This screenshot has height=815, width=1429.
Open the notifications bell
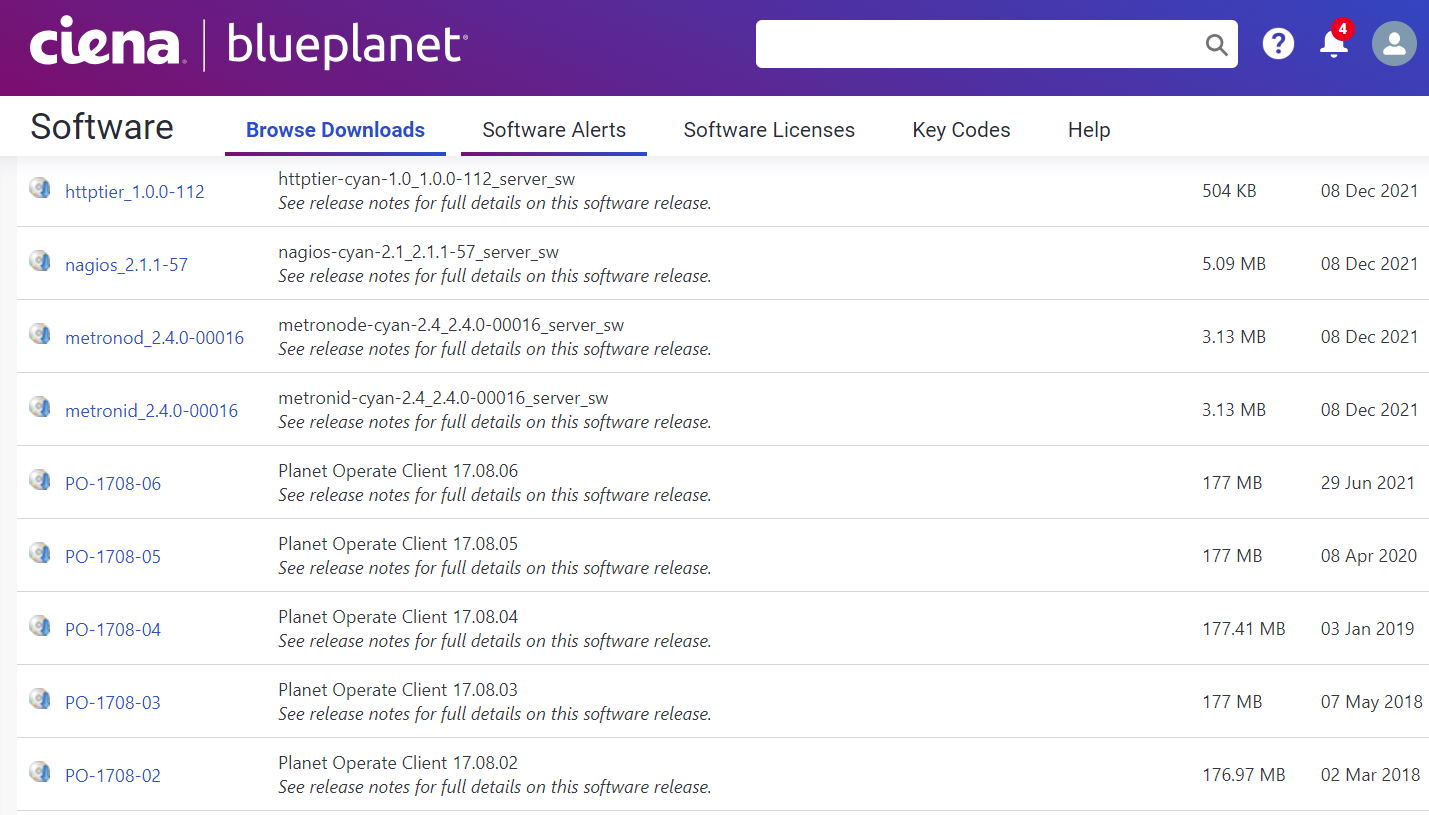point(1334,43)
